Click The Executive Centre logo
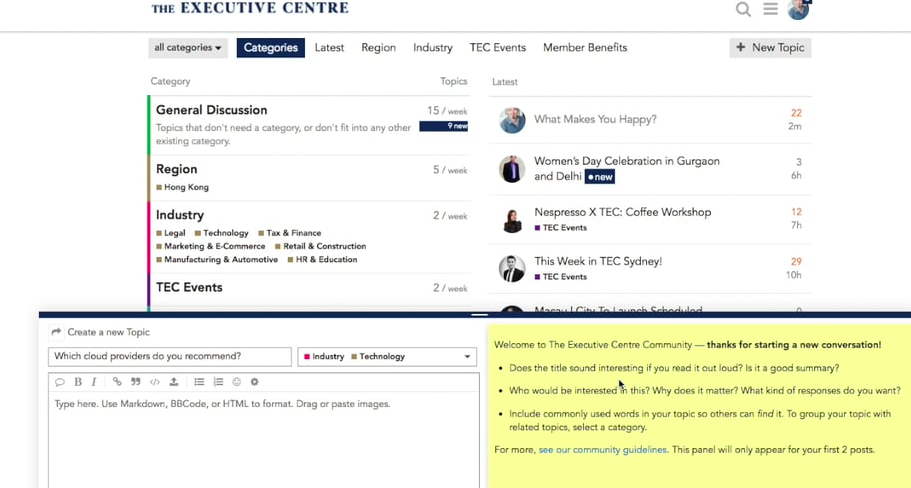This screenshot has width=911, height=488. [250, 8]
